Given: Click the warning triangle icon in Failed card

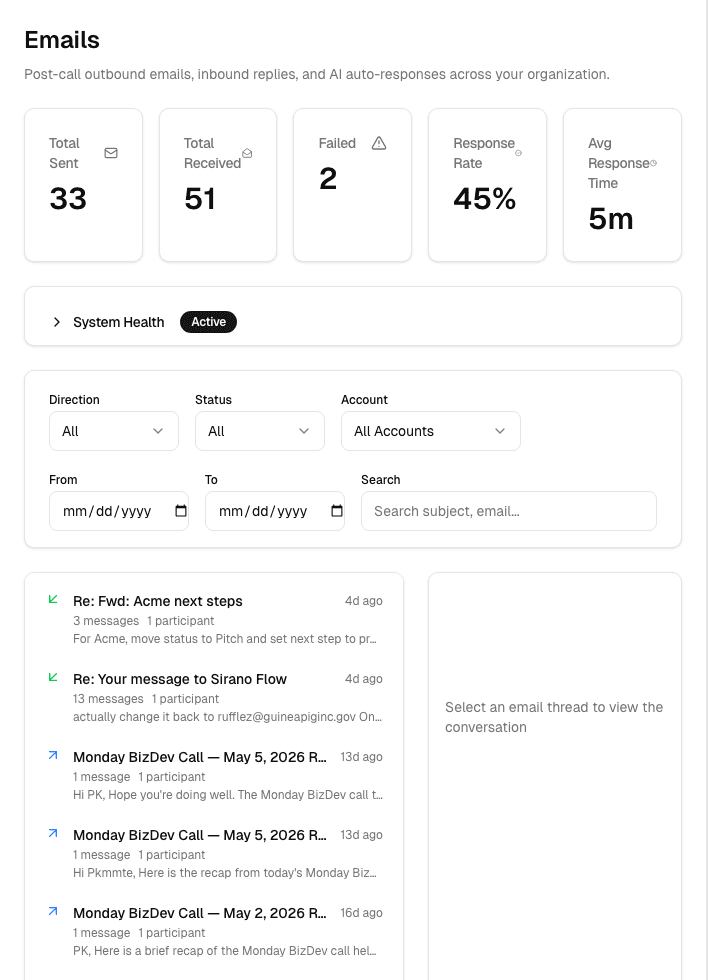Looking at the screenshot, I should pyautogui.click(x=379, y=143).
